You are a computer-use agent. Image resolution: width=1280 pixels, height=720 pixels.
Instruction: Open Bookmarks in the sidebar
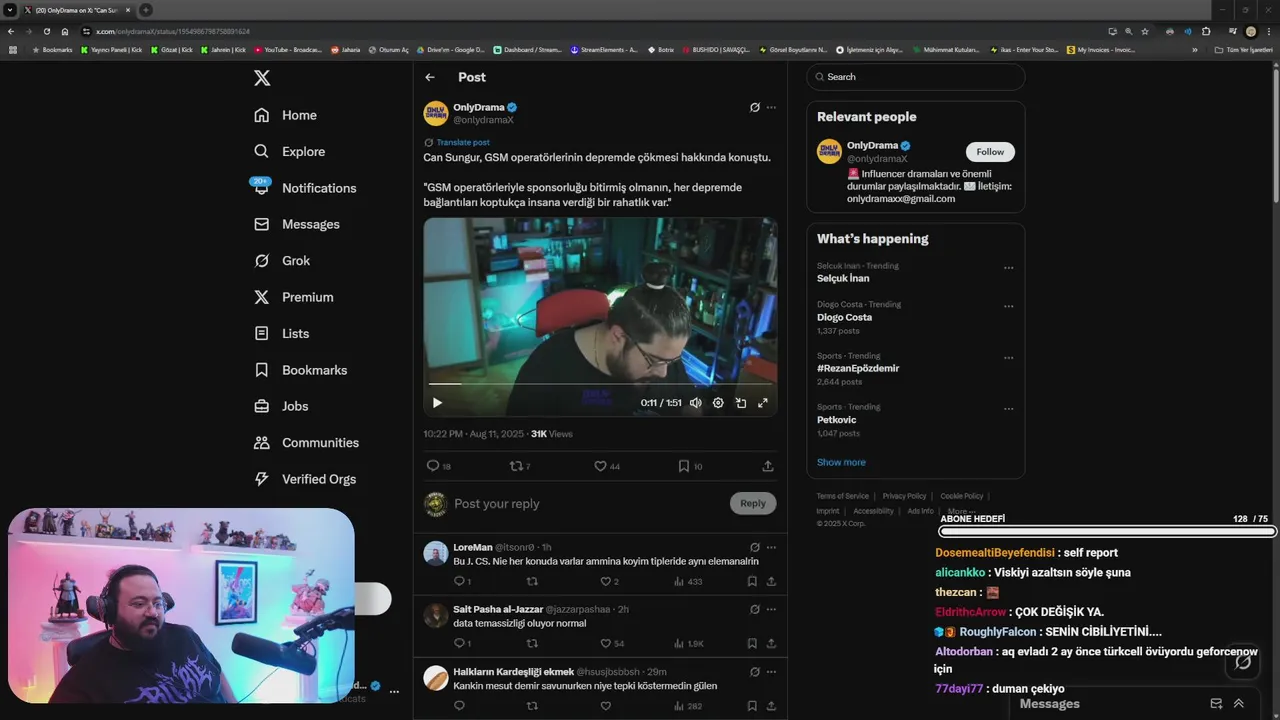pos(301,370)
